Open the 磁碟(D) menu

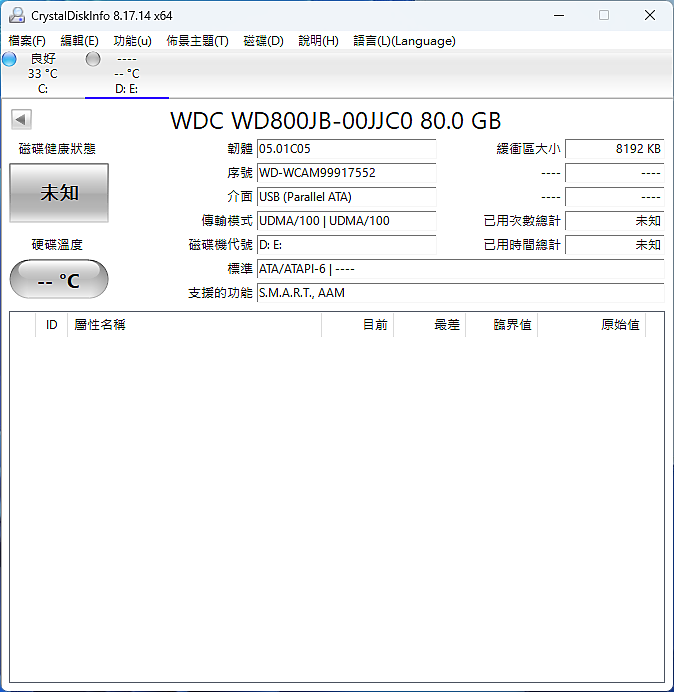tap(264, 41)
